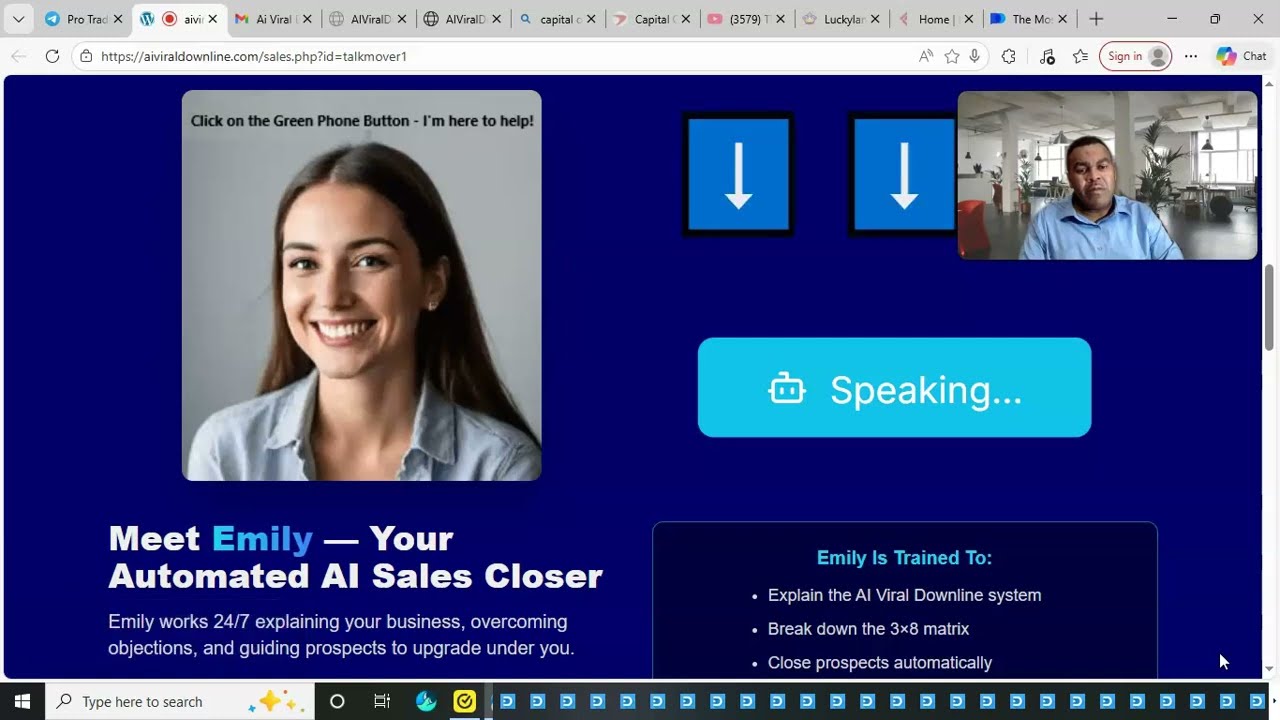The image size is (1280, 720).
Task: Open the Windows Start menu
Action: [x=22, y=701]
